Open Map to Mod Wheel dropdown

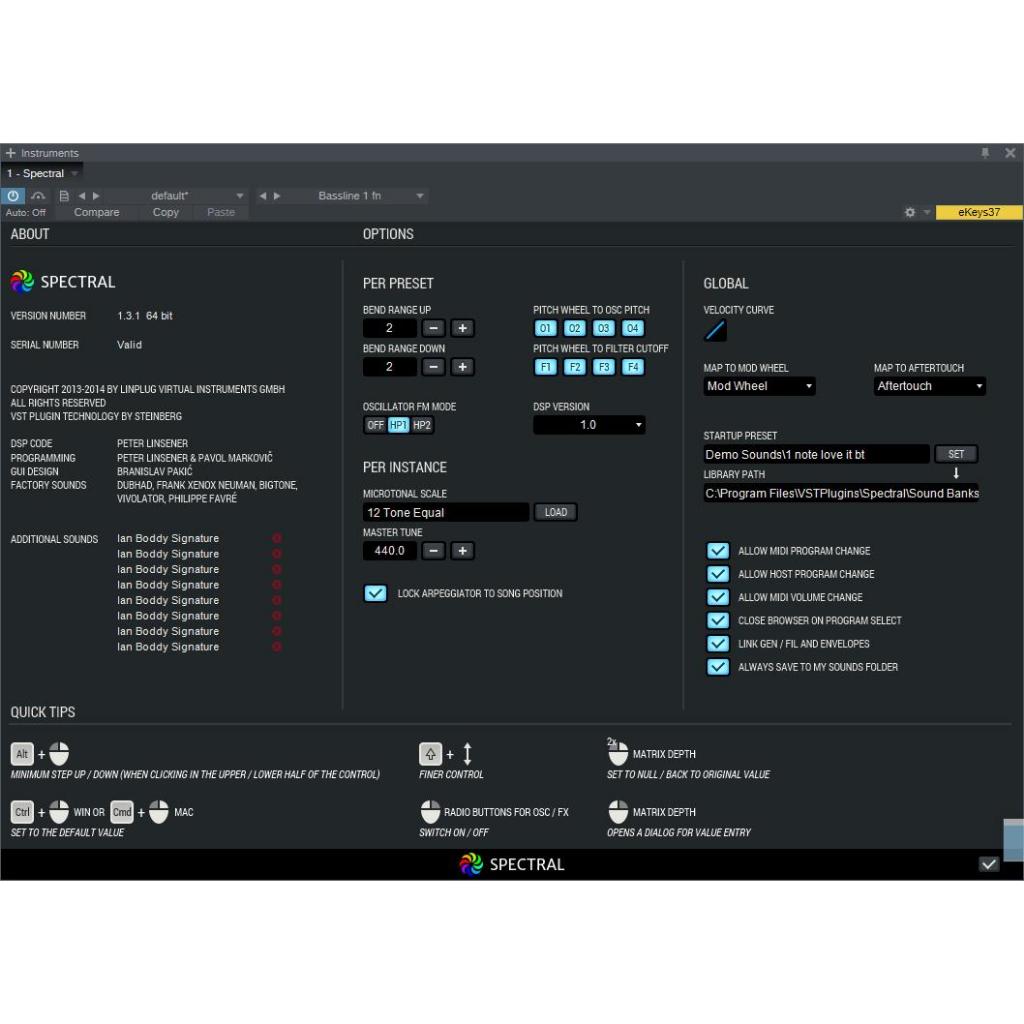759,386
